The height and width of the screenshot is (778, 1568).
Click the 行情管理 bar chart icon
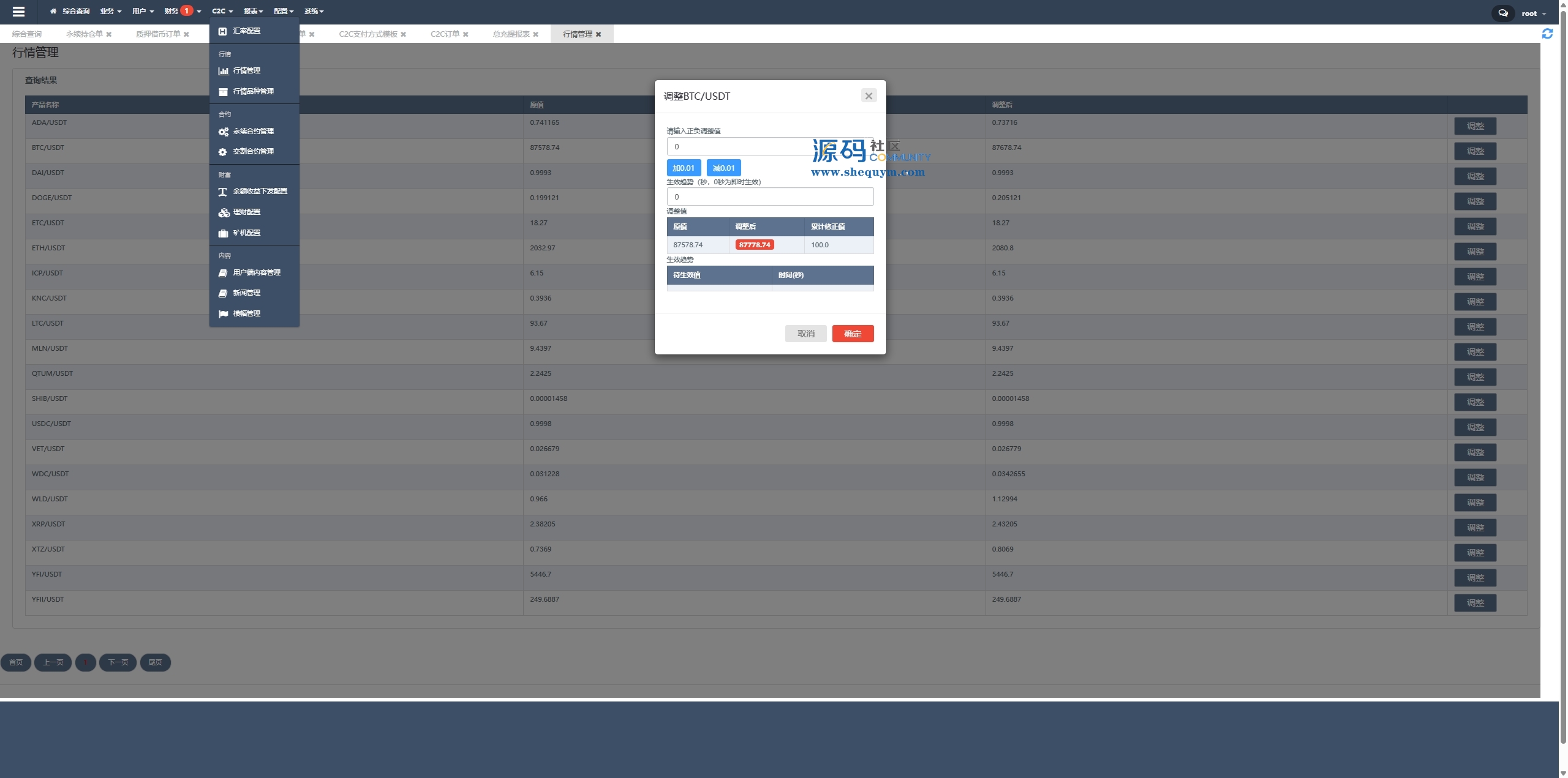223,71
